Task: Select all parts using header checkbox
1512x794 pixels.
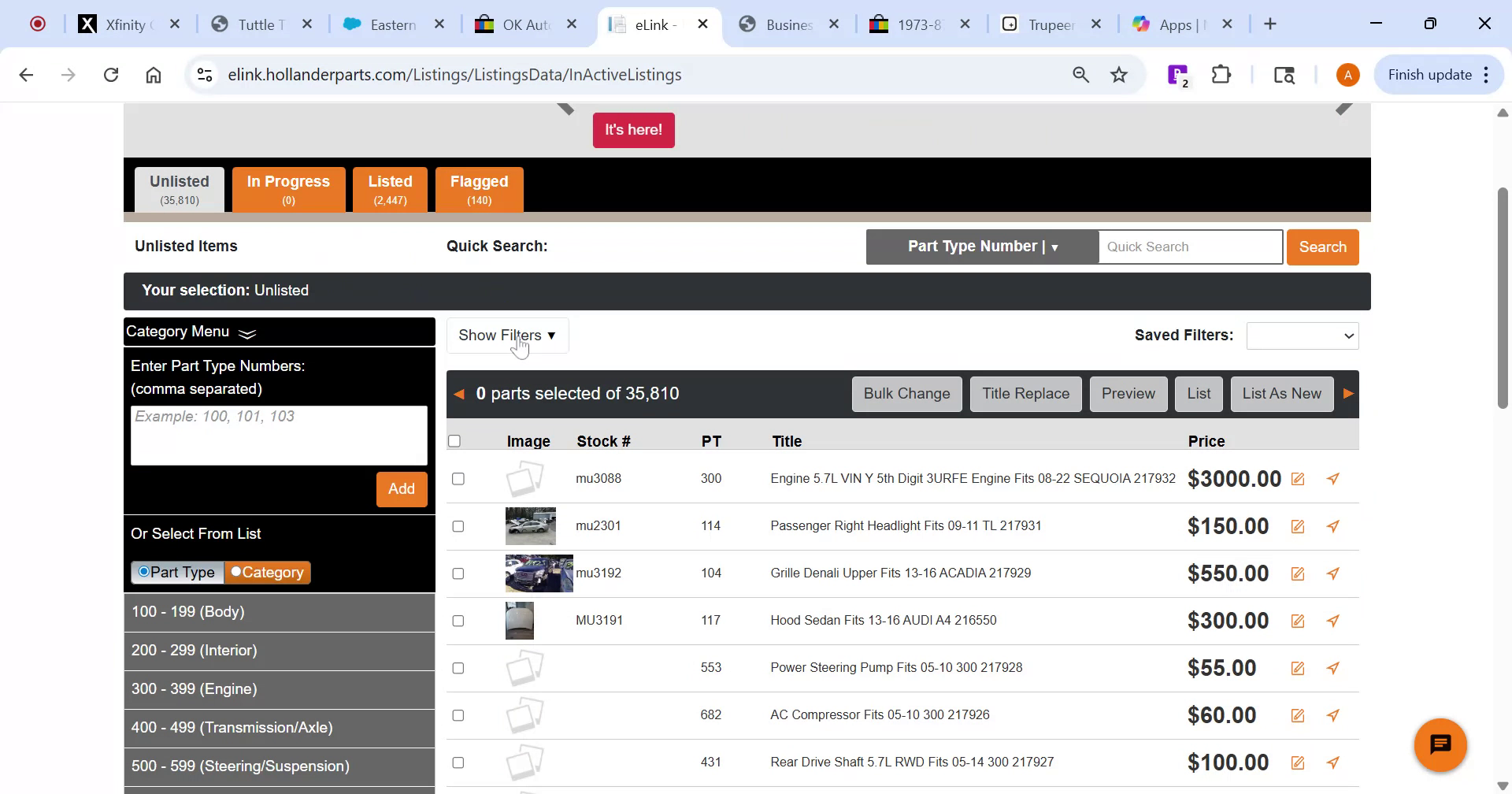Action: click(454, 440)
